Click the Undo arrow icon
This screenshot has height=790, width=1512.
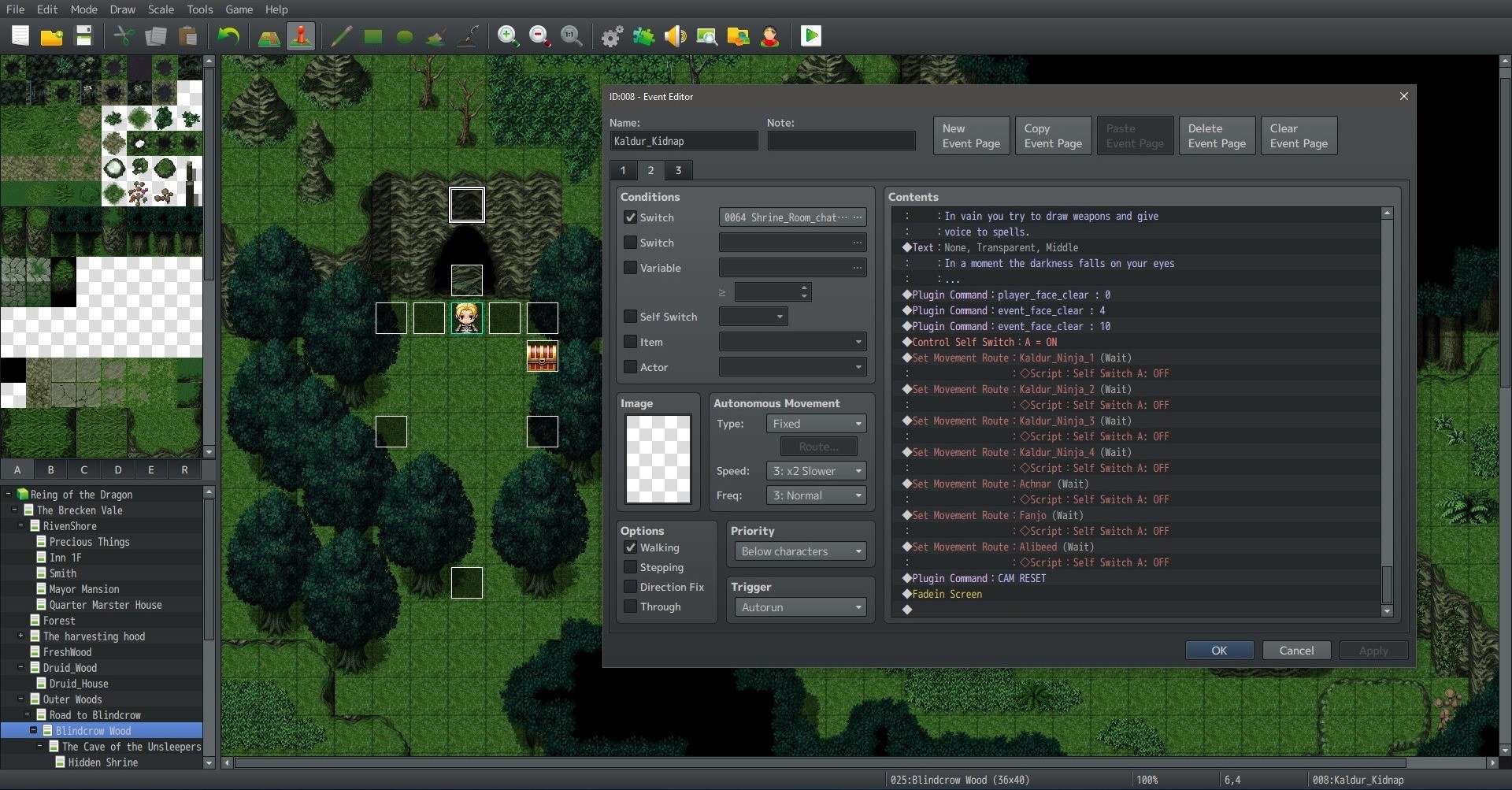click(228, 36)
